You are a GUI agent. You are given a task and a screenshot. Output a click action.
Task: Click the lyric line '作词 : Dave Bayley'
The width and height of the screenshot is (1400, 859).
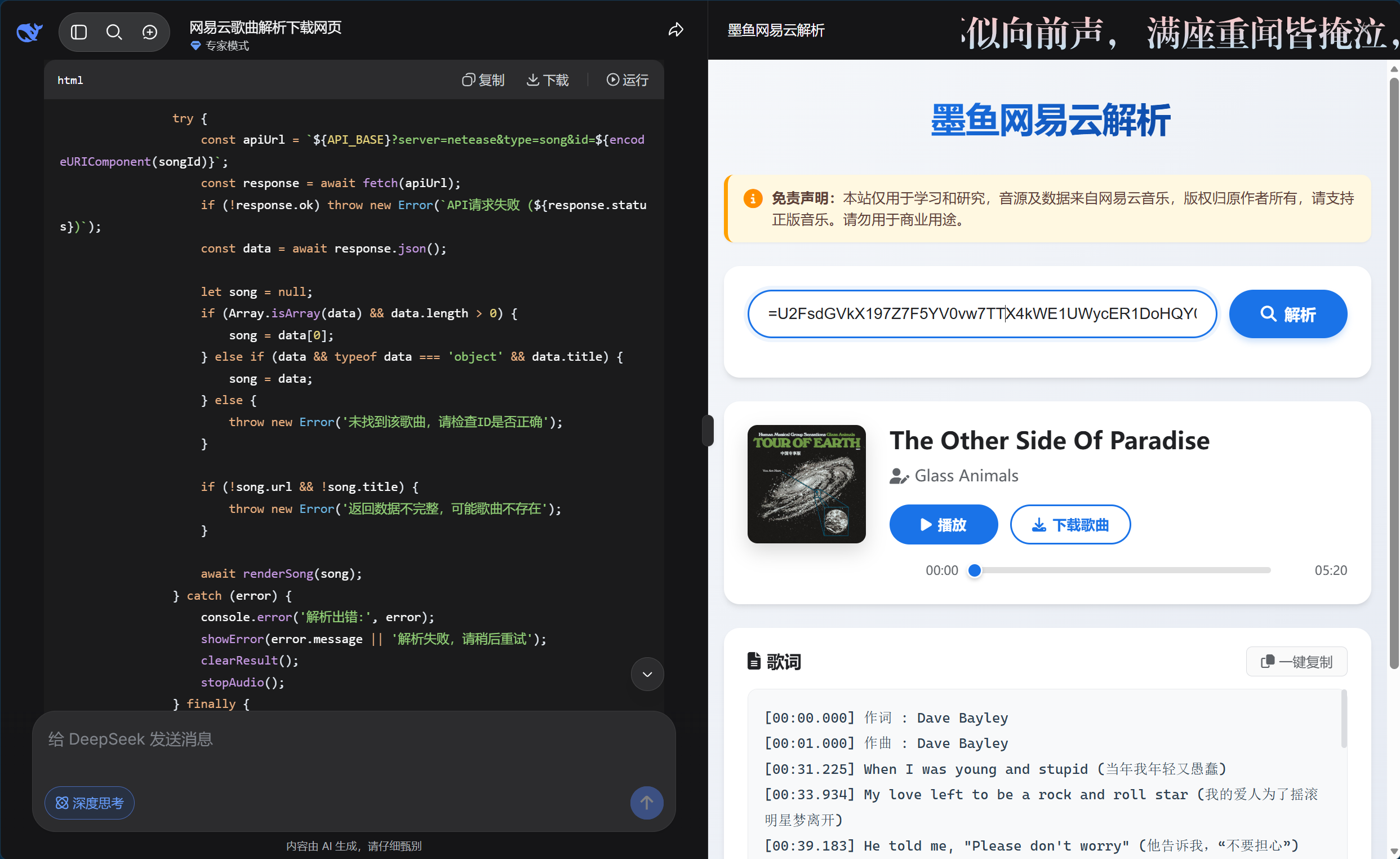(886, 718)
